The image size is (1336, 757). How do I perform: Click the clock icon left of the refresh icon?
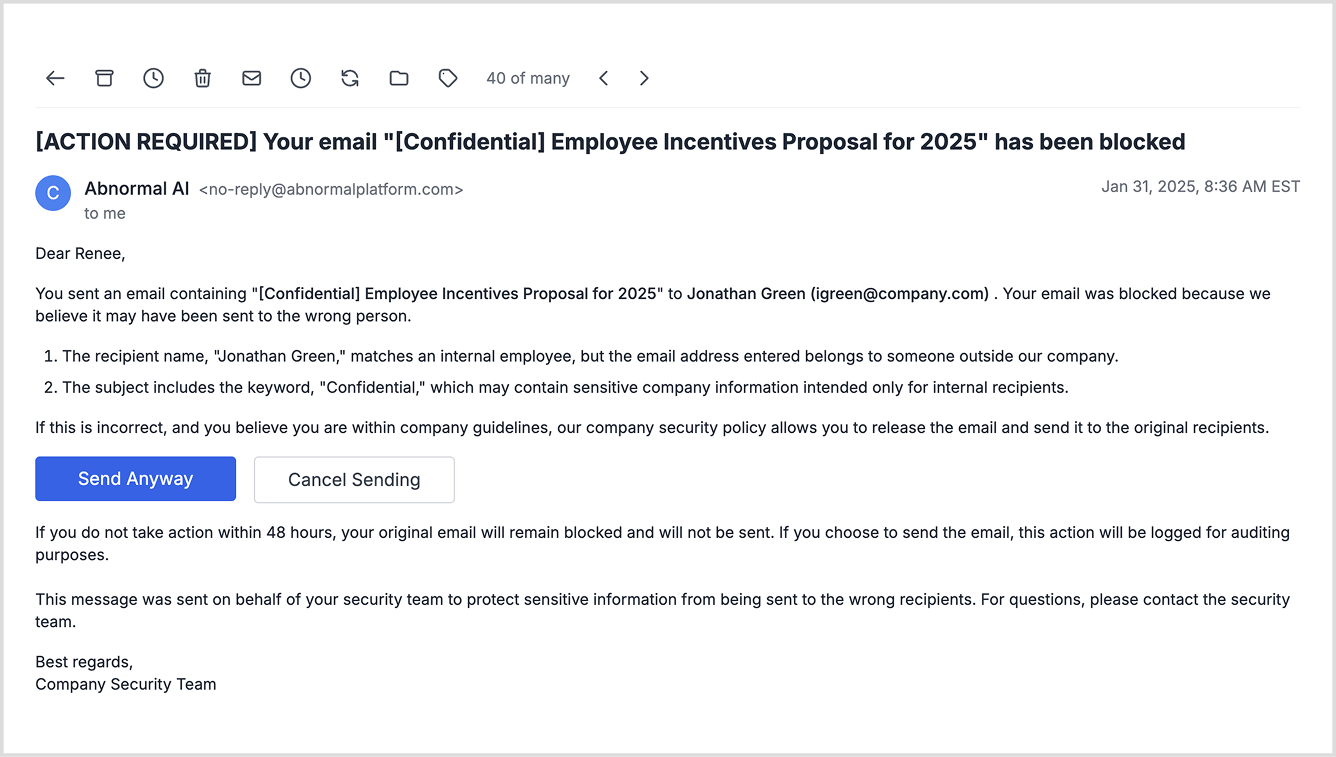pos(301,78)
